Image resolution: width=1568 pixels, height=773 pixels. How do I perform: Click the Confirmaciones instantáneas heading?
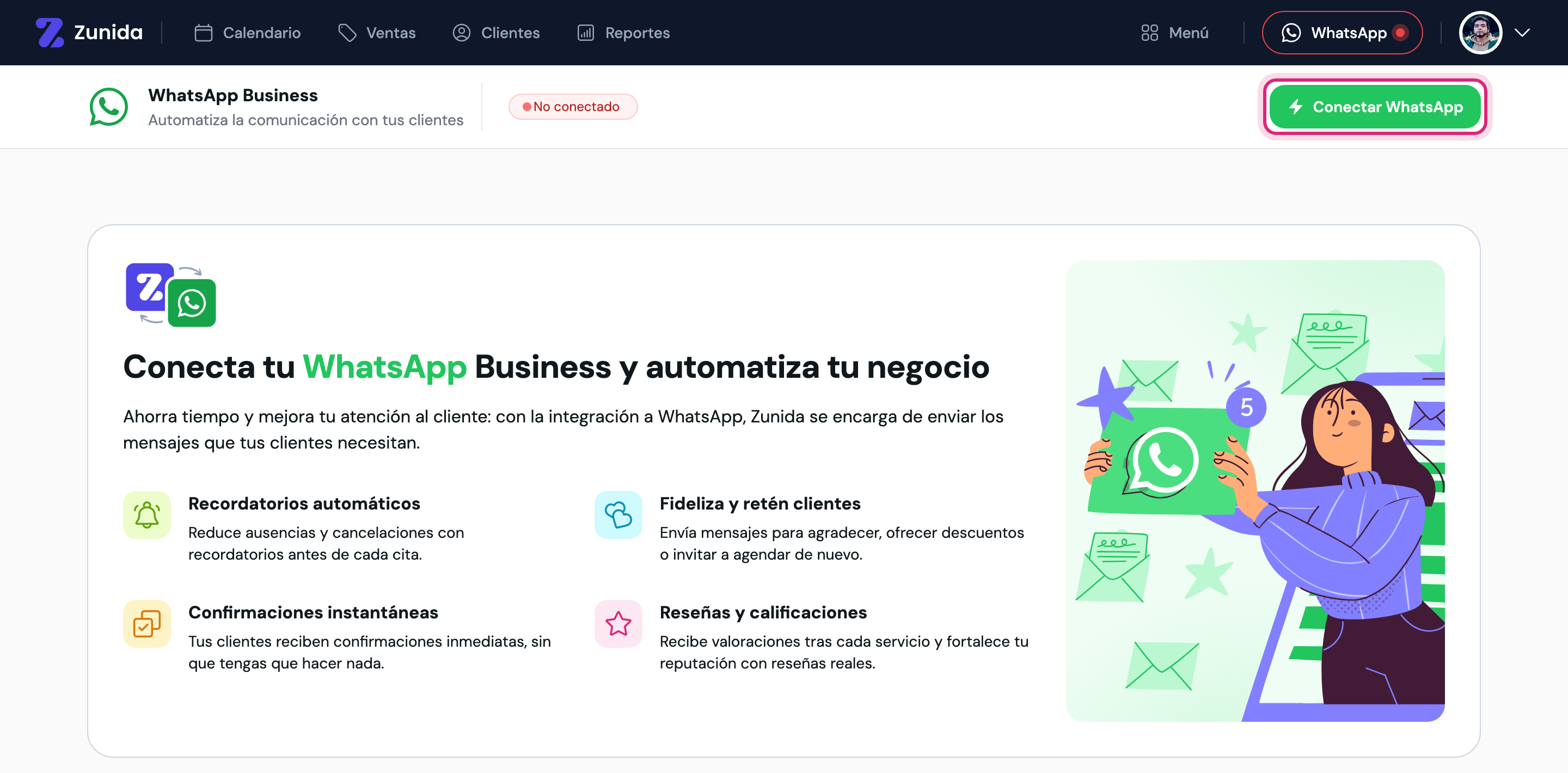(x=313, y=613)
